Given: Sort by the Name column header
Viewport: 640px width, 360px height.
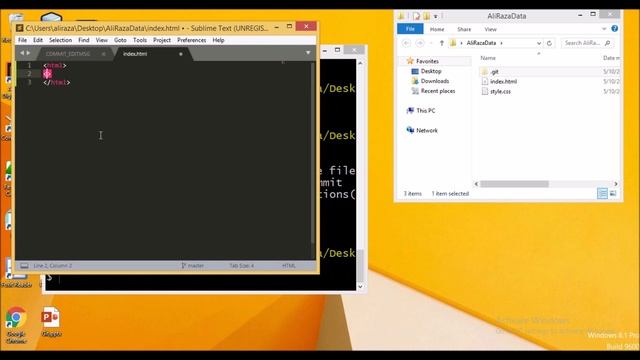Looking at the screenshot, I should (x=488, y=58).
